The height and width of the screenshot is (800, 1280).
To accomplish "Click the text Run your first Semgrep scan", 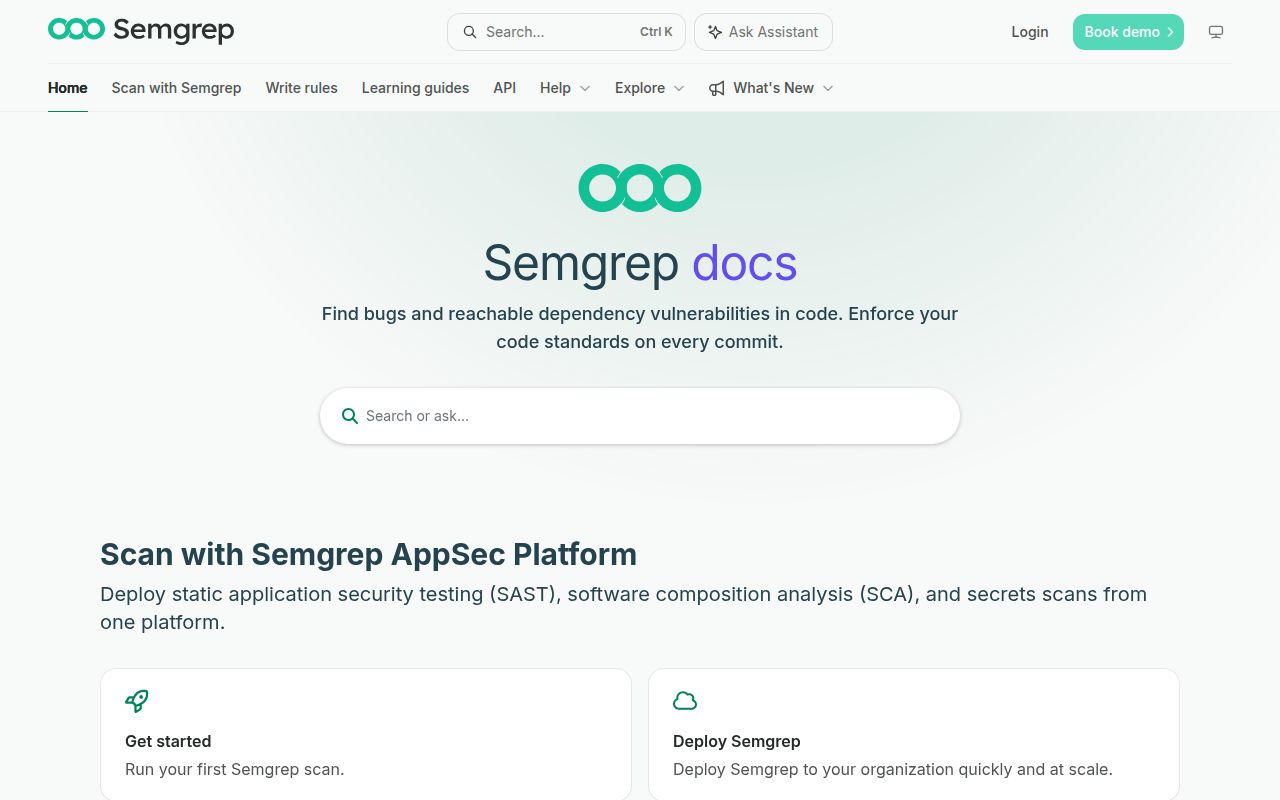I will tap(235, 769).
